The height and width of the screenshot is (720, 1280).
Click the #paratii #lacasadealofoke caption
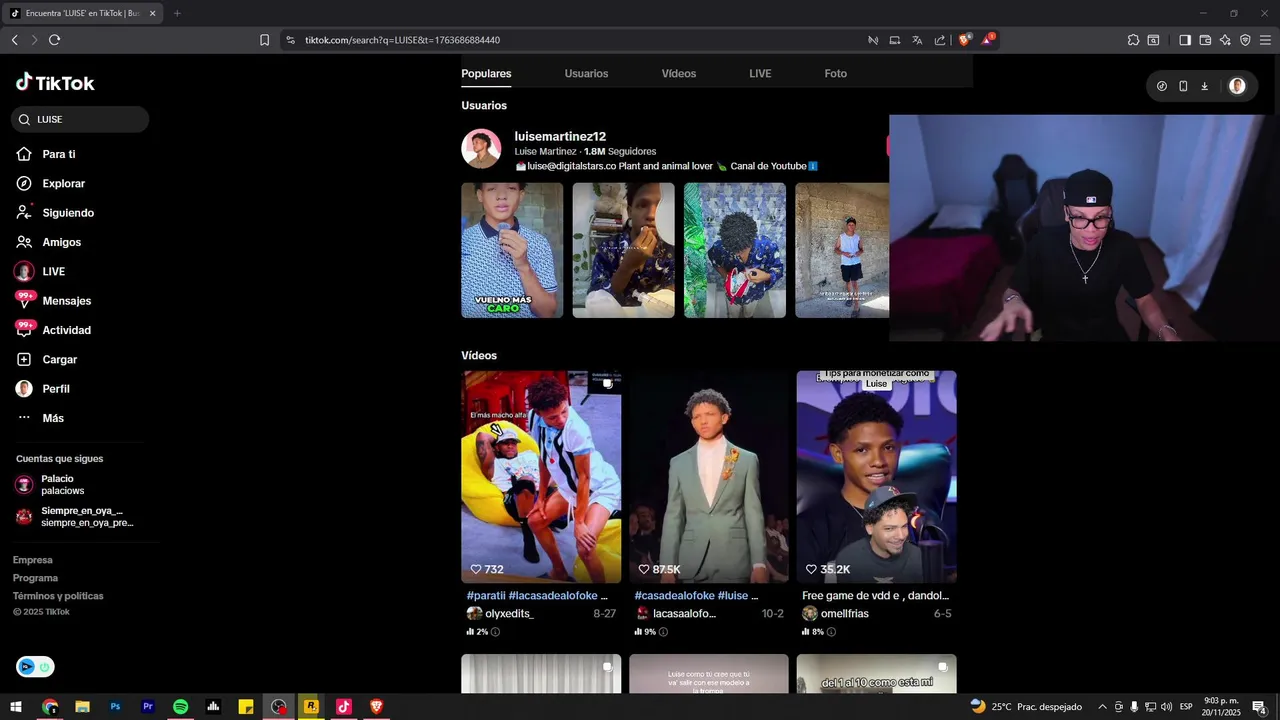[x=537, y=595]
